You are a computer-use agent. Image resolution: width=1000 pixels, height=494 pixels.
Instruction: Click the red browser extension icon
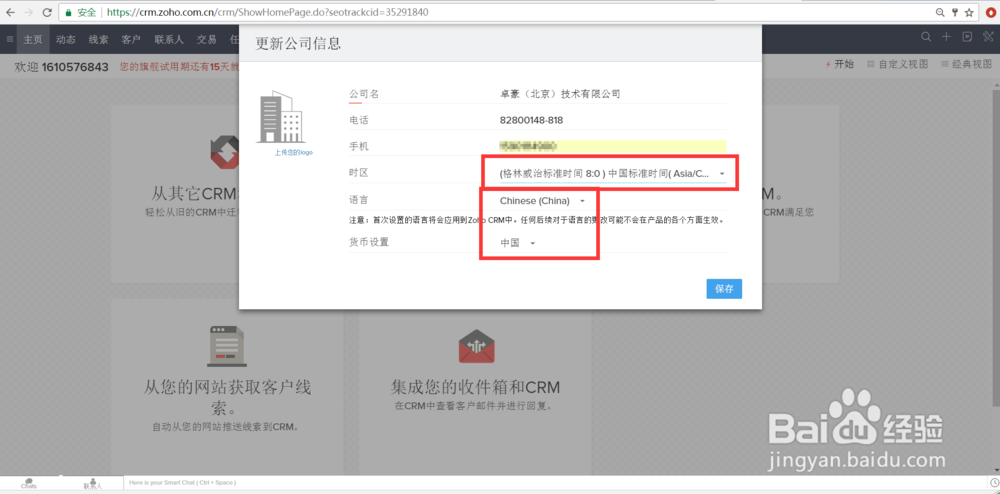(990, 12)
